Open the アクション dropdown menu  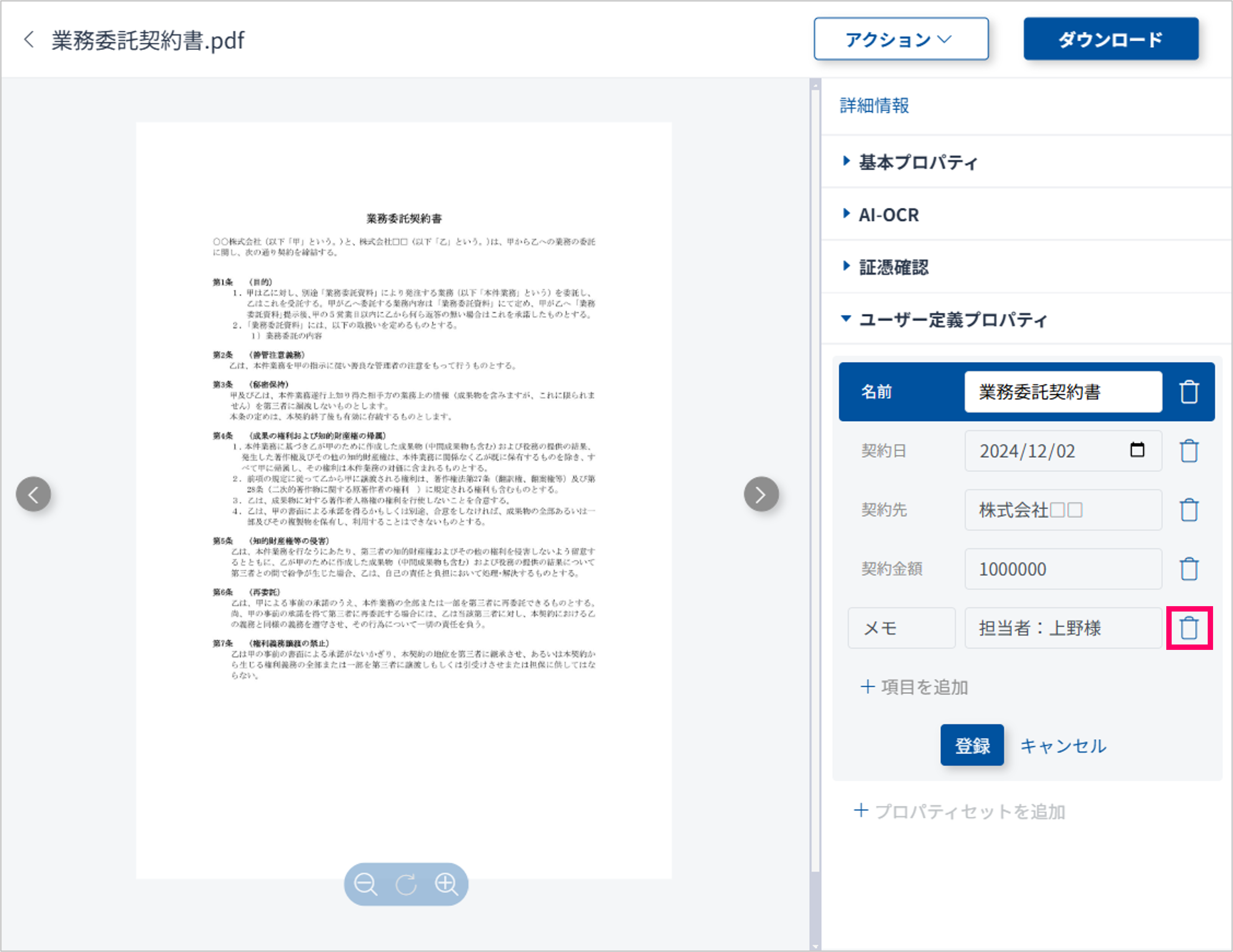point(901,39)
